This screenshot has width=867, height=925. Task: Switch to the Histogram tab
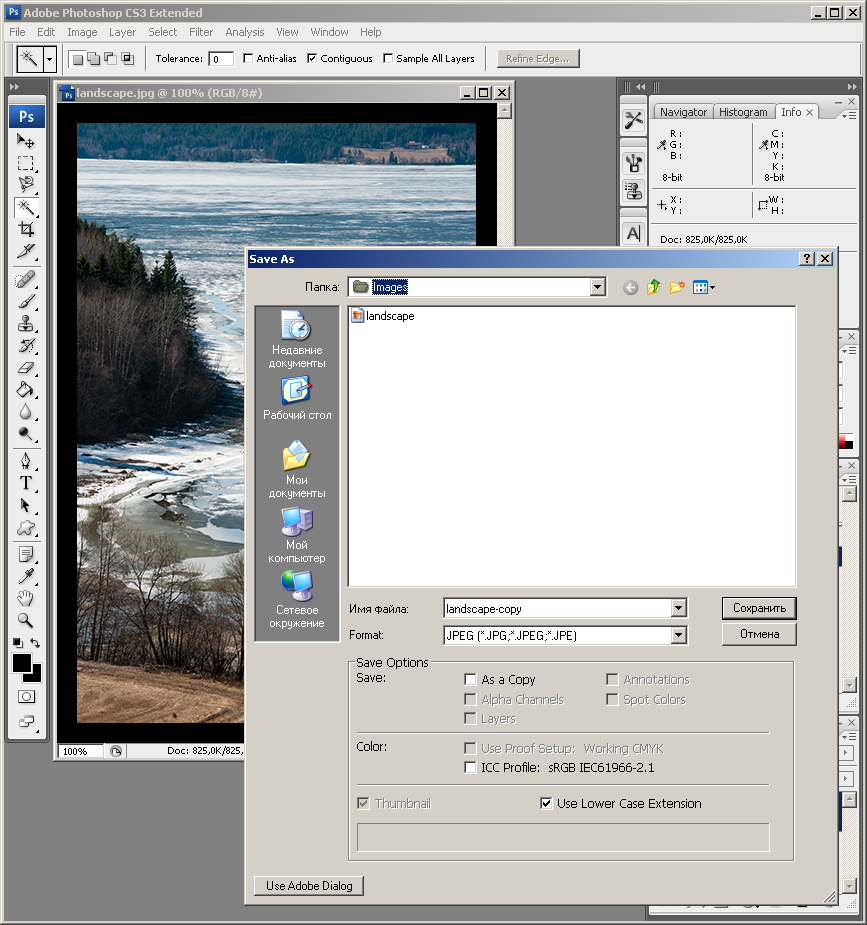tap(743, 112)
